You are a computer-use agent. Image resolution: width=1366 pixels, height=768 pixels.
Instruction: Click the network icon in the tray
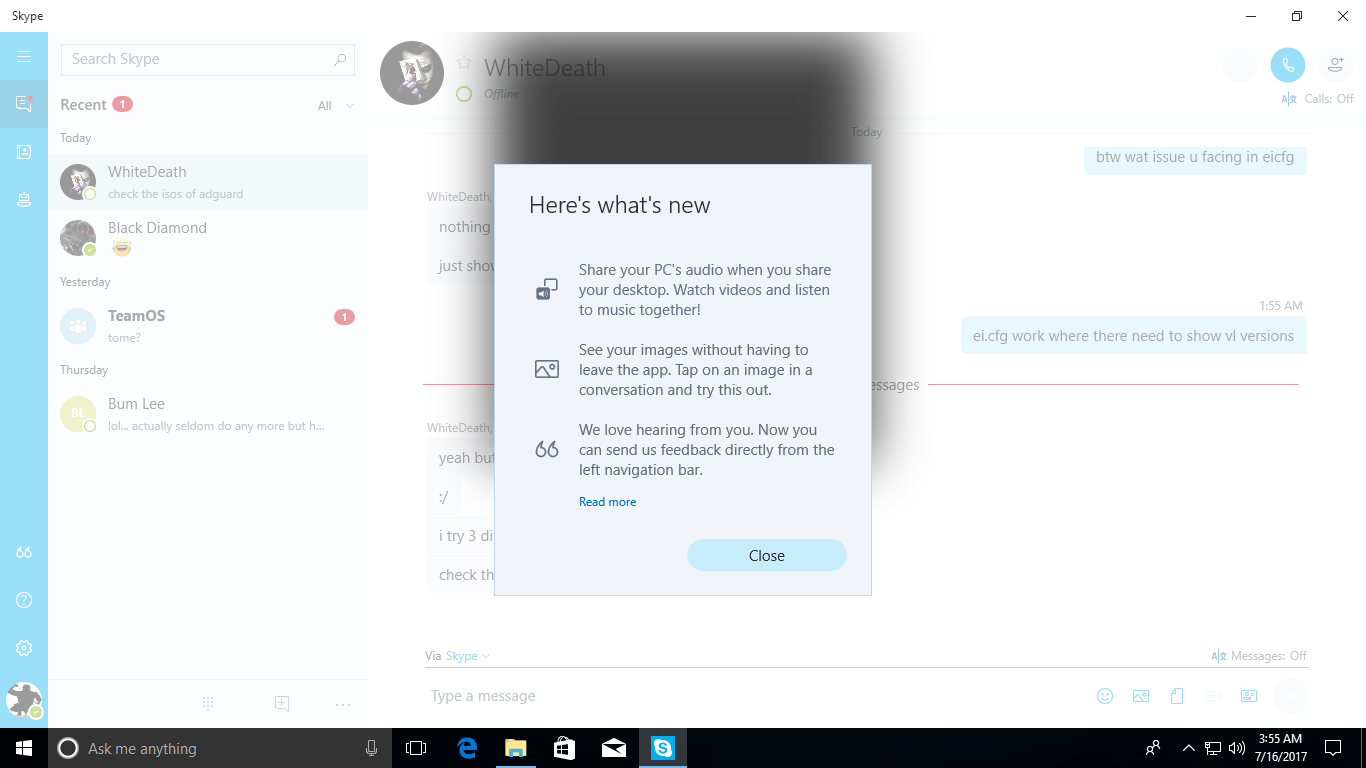1213,748
